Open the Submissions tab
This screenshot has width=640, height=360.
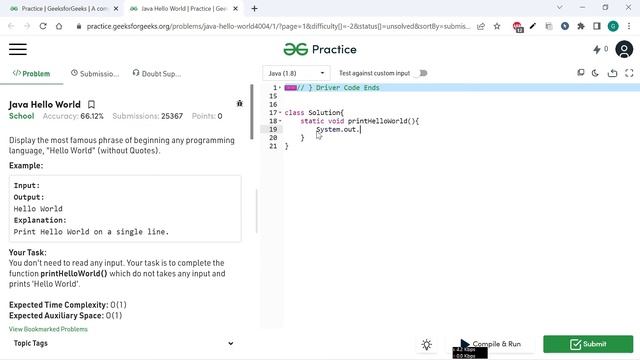pyautogui.click(x=95, y=73)
